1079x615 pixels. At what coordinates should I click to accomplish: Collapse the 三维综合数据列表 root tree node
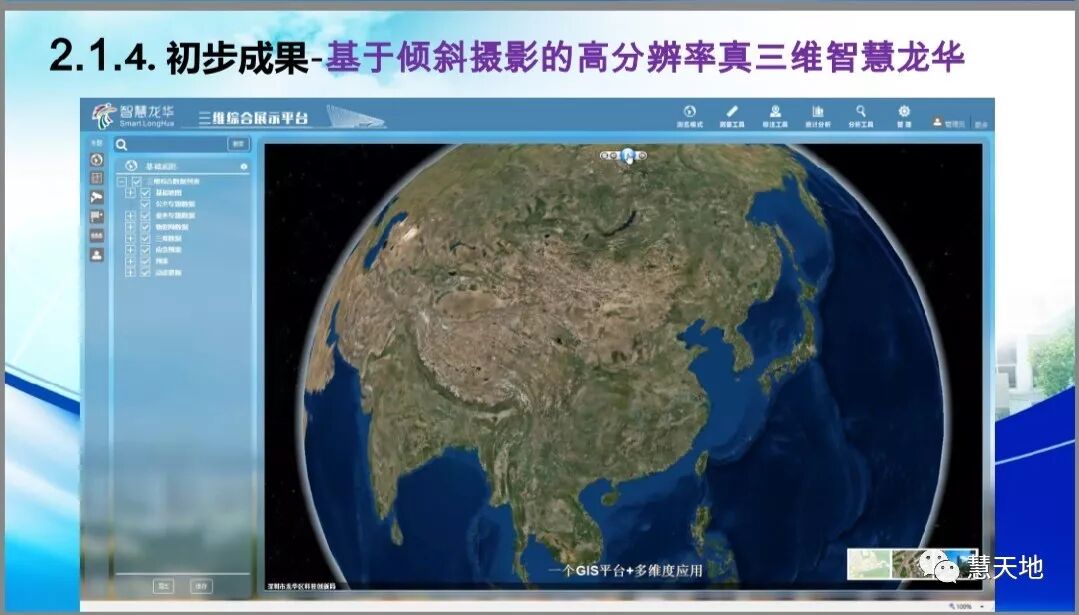pyautogui.click(x=122, y=182)
